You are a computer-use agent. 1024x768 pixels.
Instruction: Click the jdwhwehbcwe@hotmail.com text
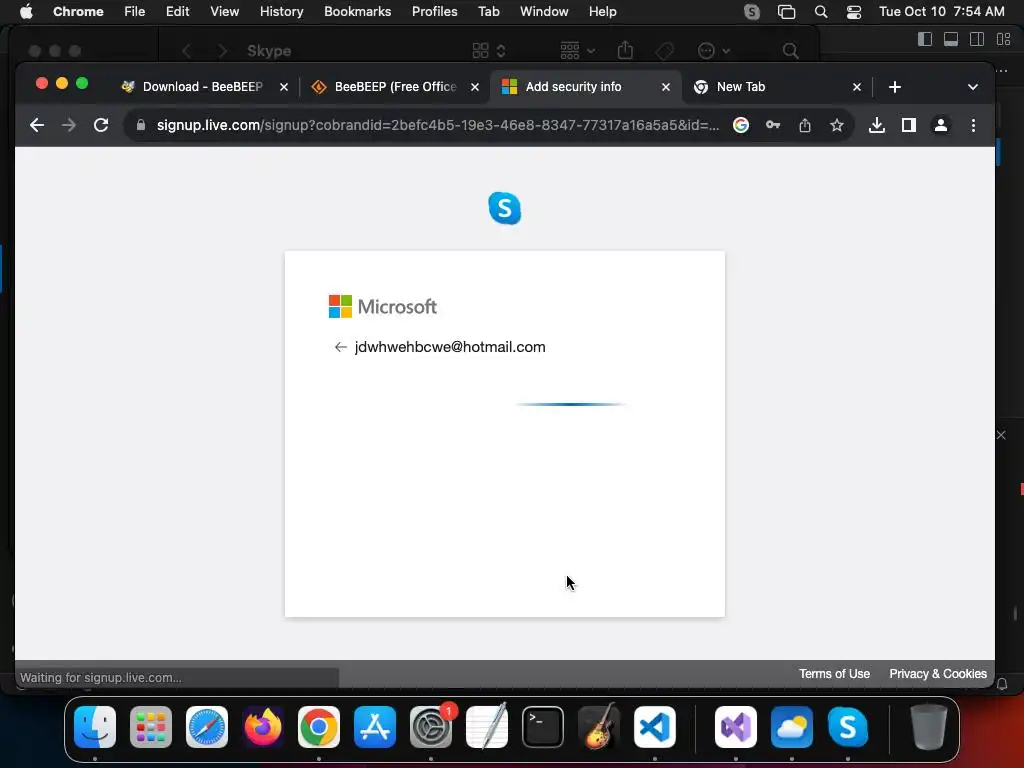[450, 347]
